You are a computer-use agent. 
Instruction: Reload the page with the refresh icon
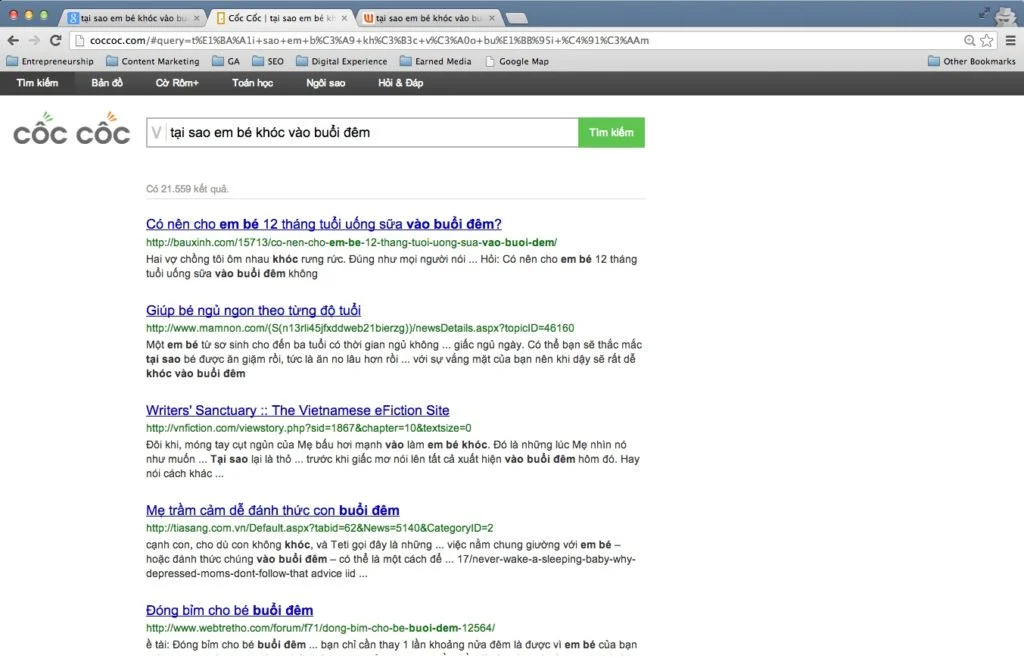point(55,40)
